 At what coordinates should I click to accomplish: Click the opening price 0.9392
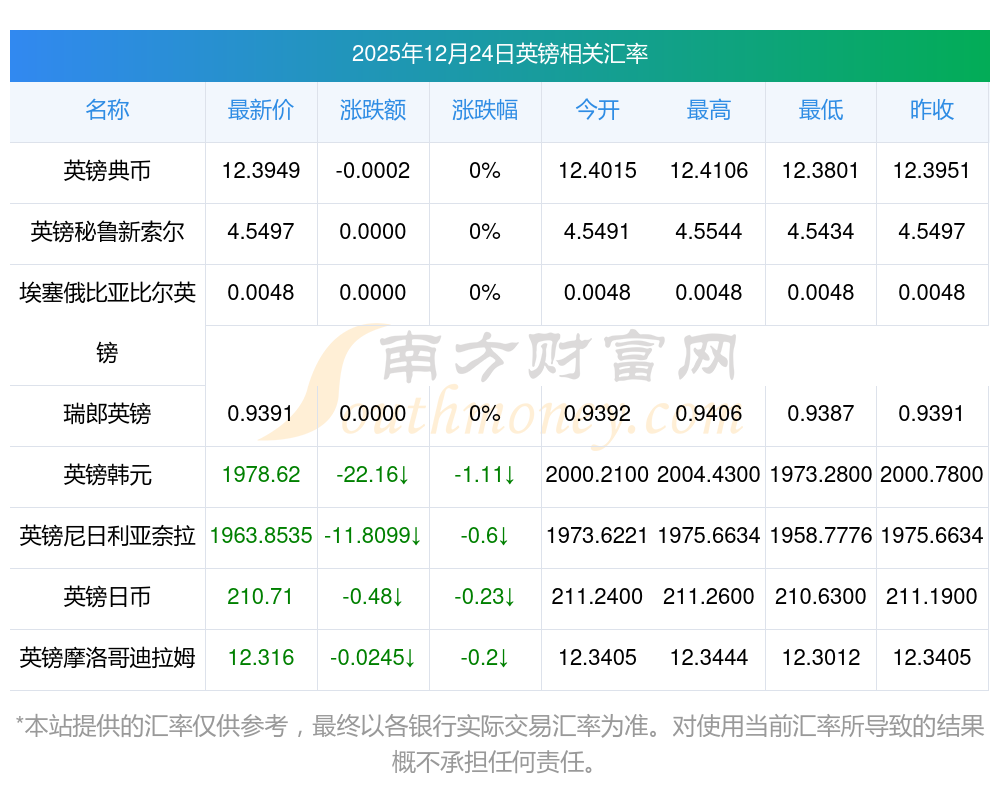coord(597,414)
